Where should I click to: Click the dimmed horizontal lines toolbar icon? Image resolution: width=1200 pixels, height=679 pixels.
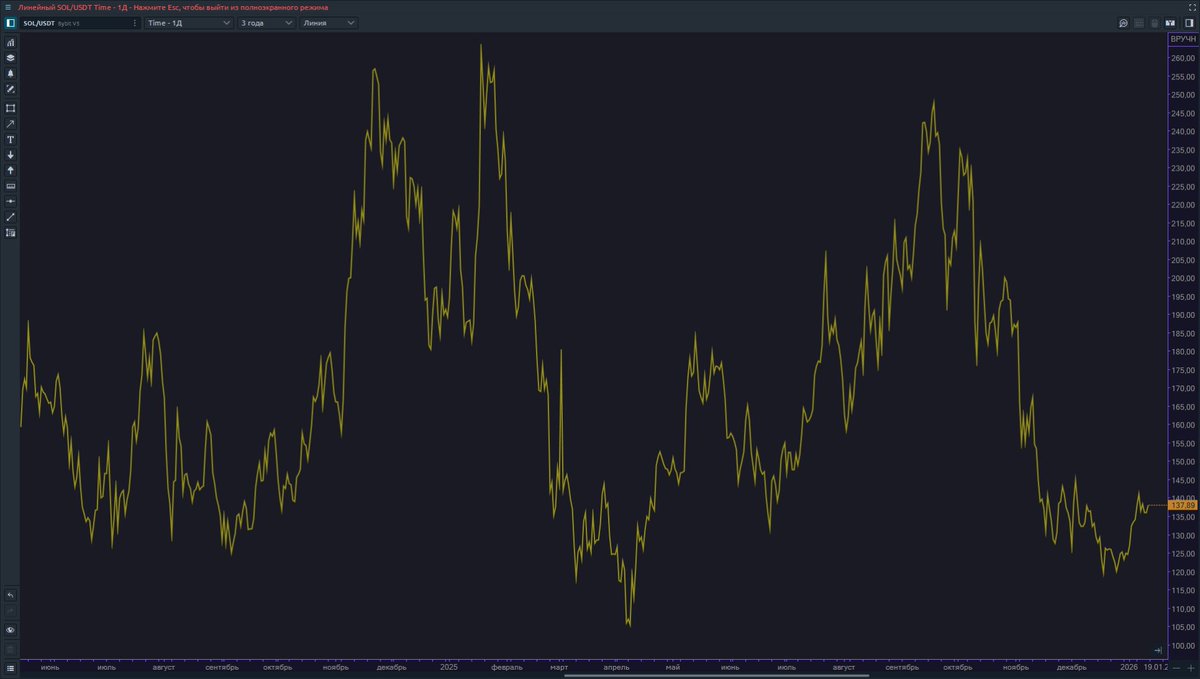1139,23
